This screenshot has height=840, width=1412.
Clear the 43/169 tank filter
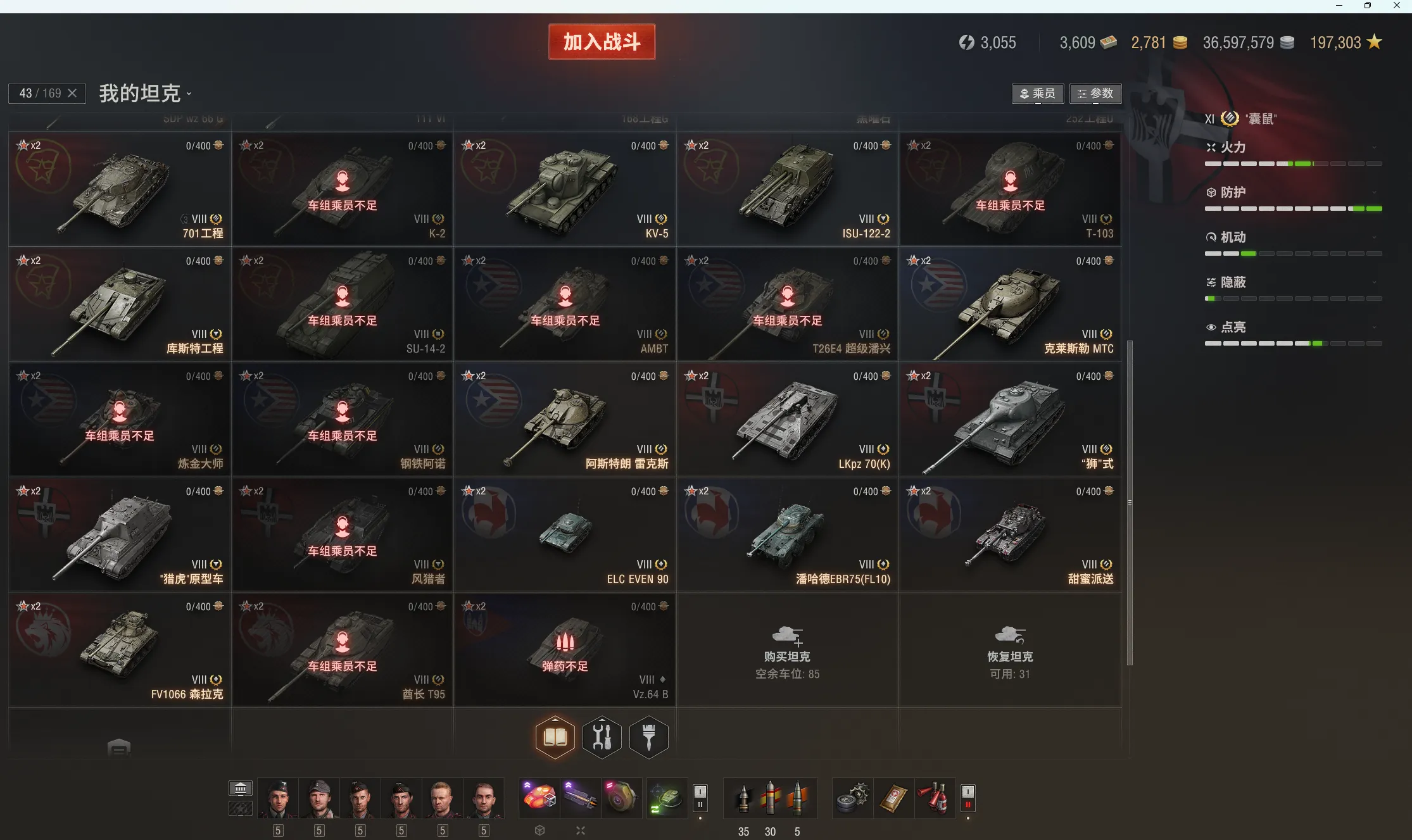pos(72,93)
